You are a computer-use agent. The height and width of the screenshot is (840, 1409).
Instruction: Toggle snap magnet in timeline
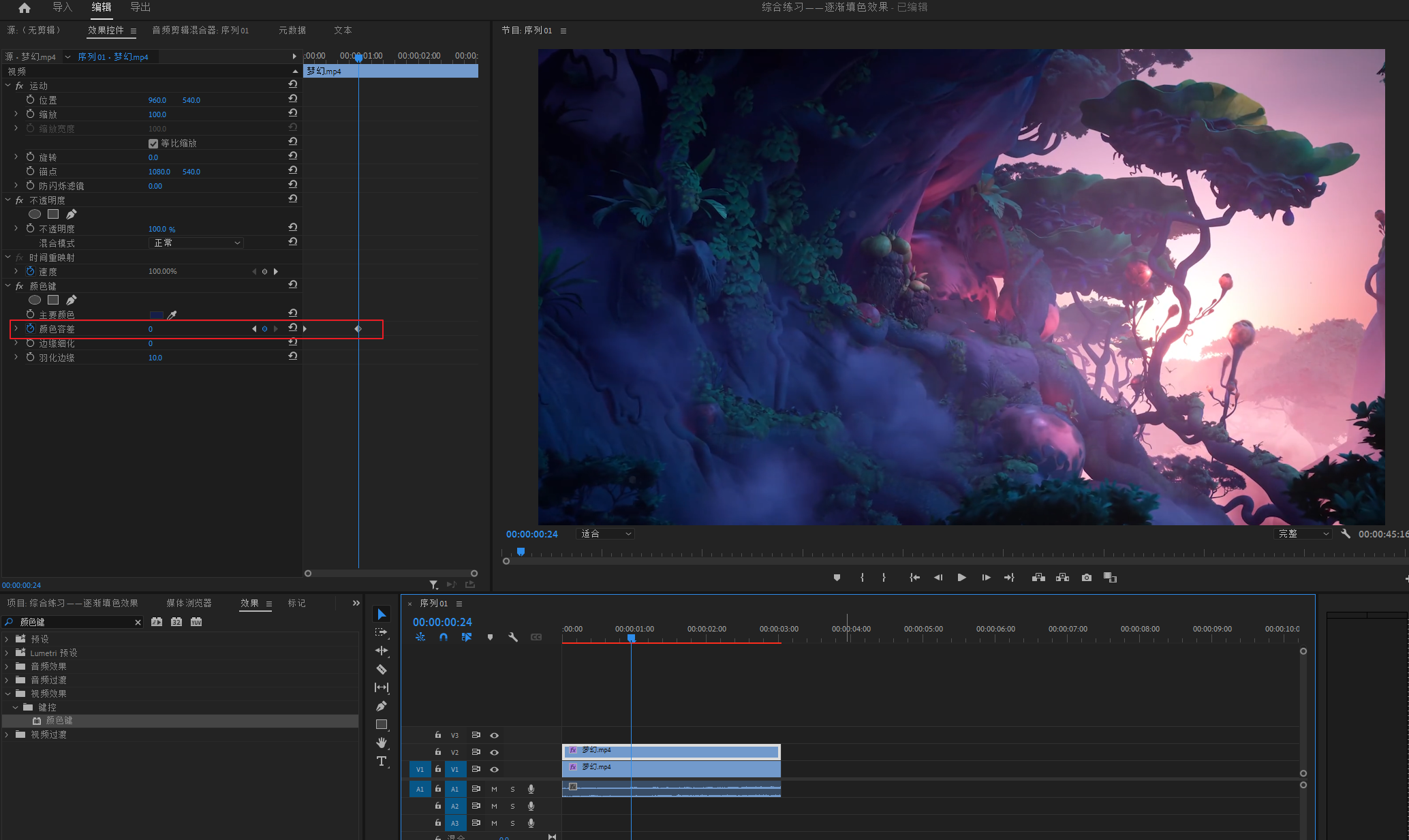click(x=444, y=637)
